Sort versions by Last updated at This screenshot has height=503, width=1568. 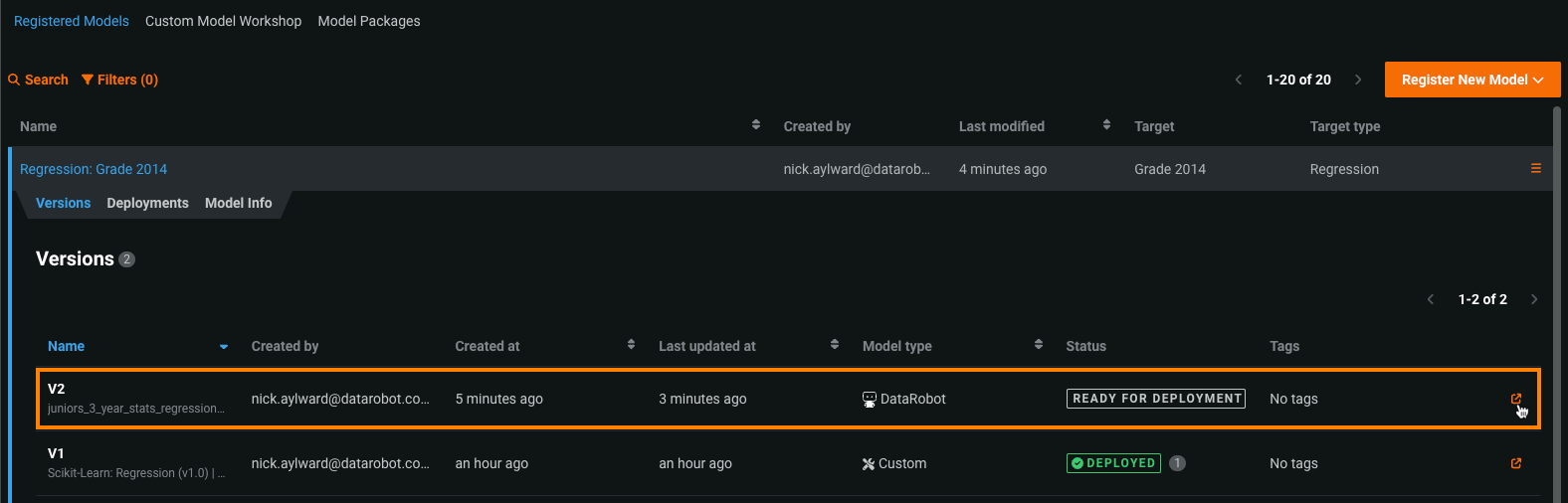tap(834, 345)
